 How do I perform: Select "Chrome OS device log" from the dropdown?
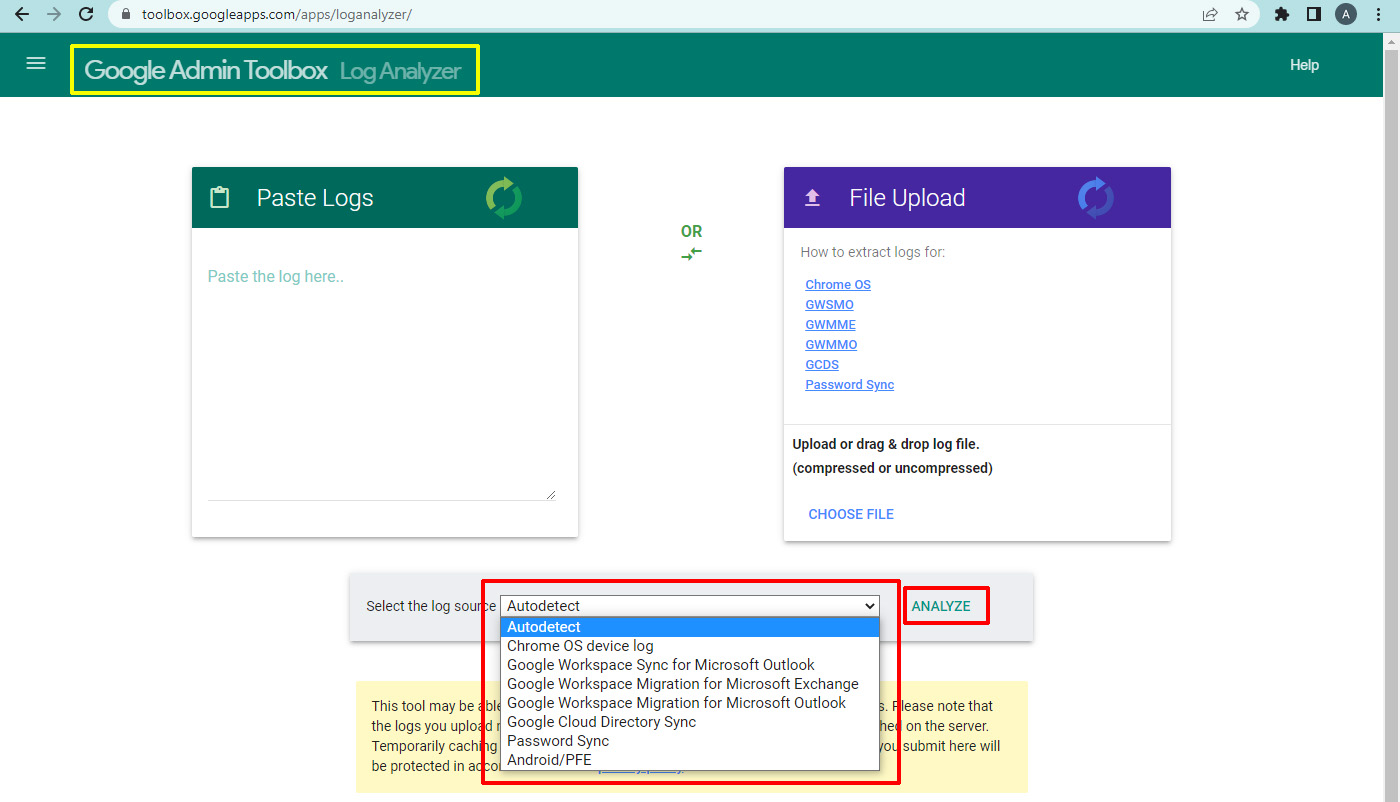coord(580,645)
